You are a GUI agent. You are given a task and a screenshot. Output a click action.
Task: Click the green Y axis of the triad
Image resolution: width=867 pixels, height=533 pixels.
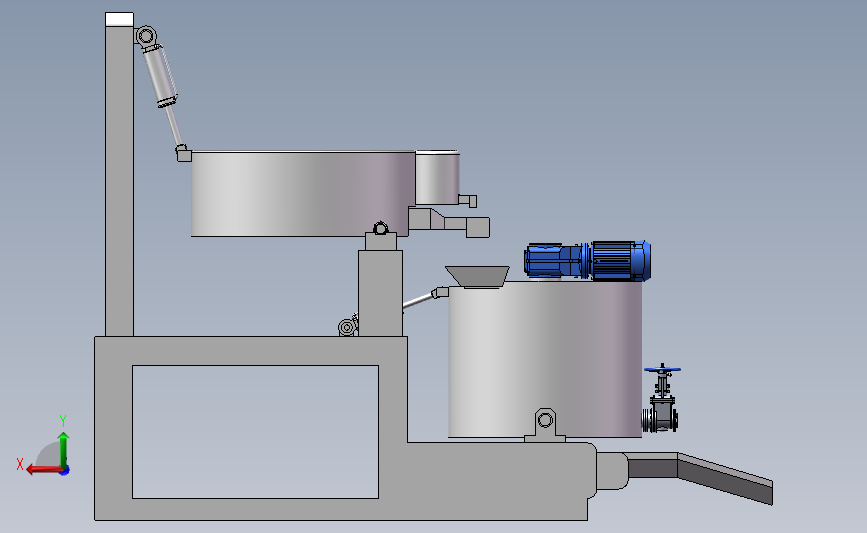tap(64, 450)
